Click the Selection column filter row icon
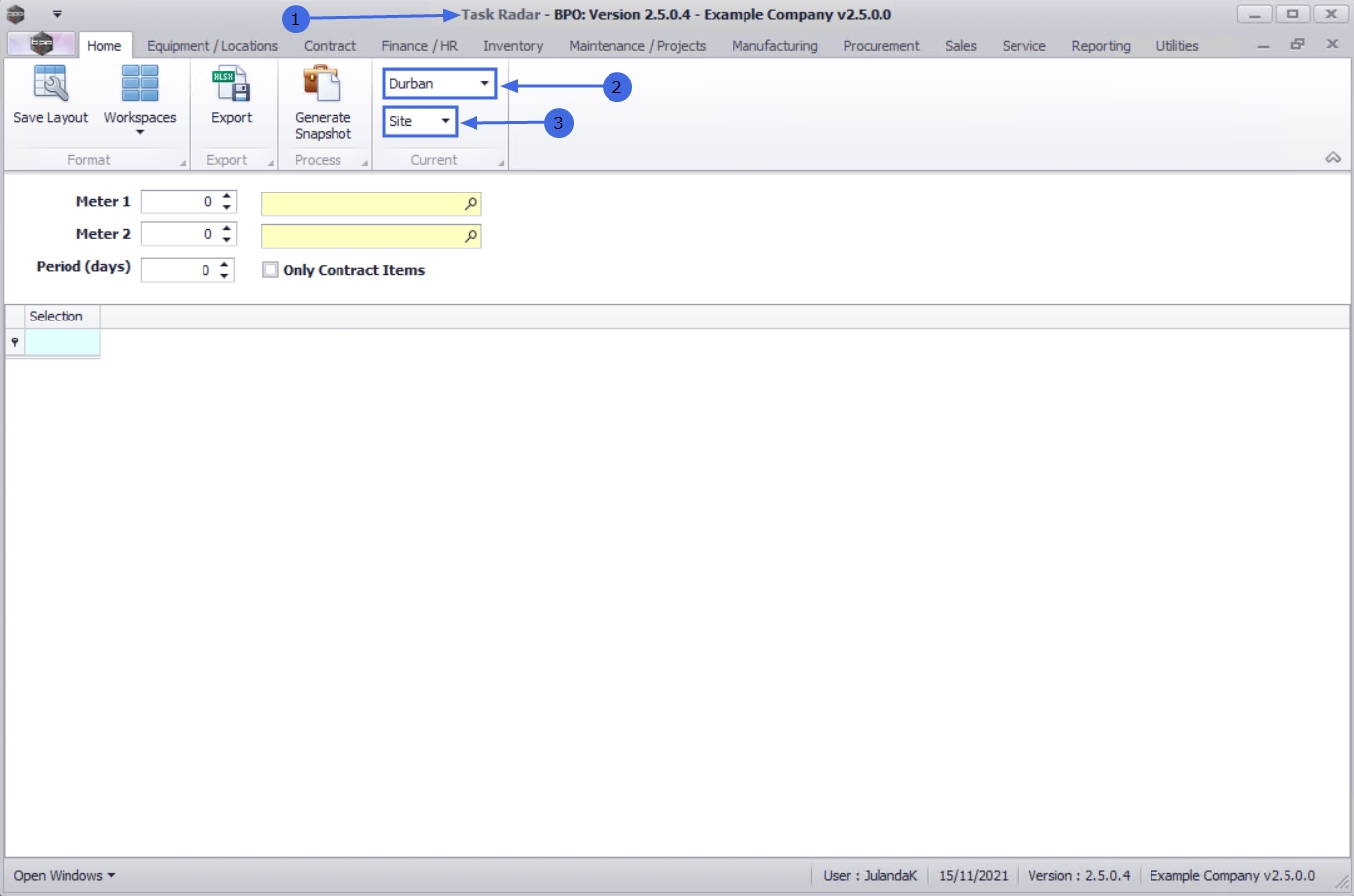 (x=15, y=342)
